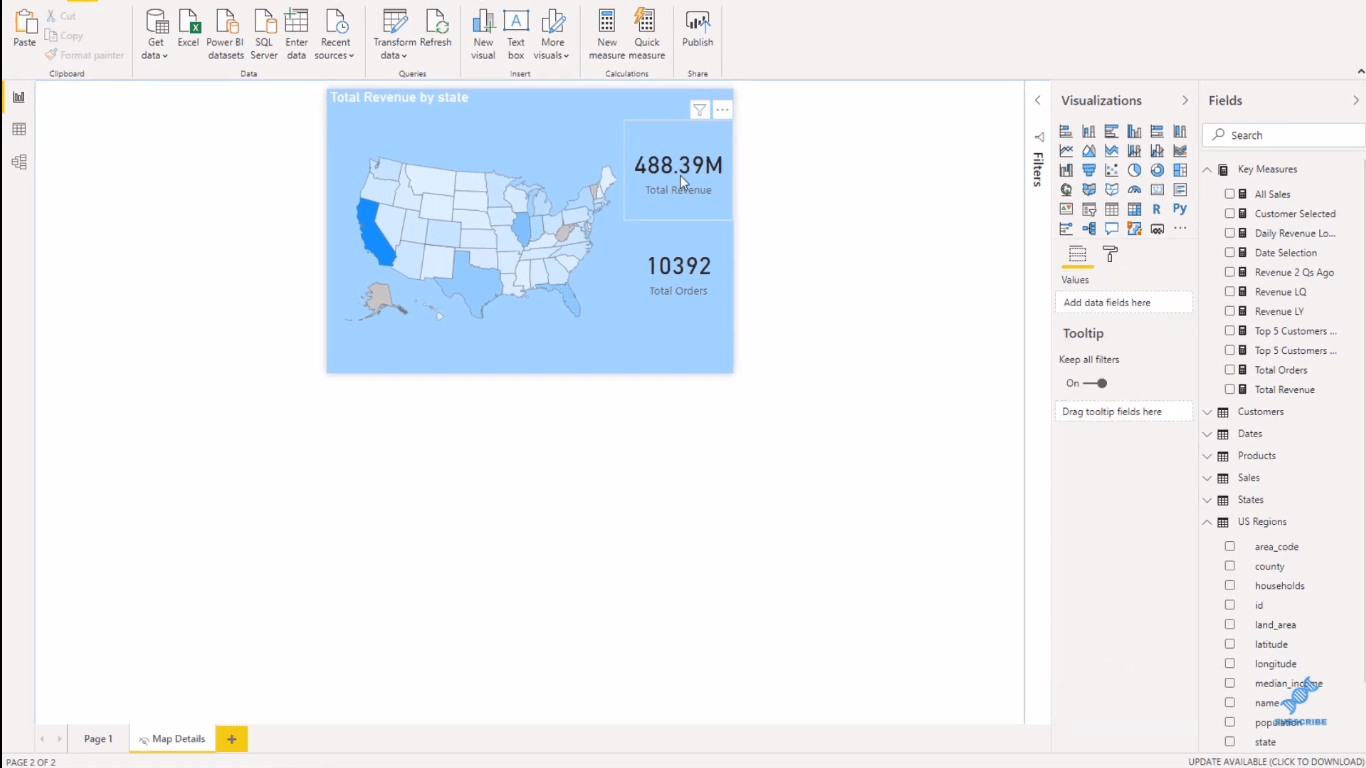Open the Fields well pane icon
Image resolution: width=1366 pixels, height=768 pixels.
1077,254
